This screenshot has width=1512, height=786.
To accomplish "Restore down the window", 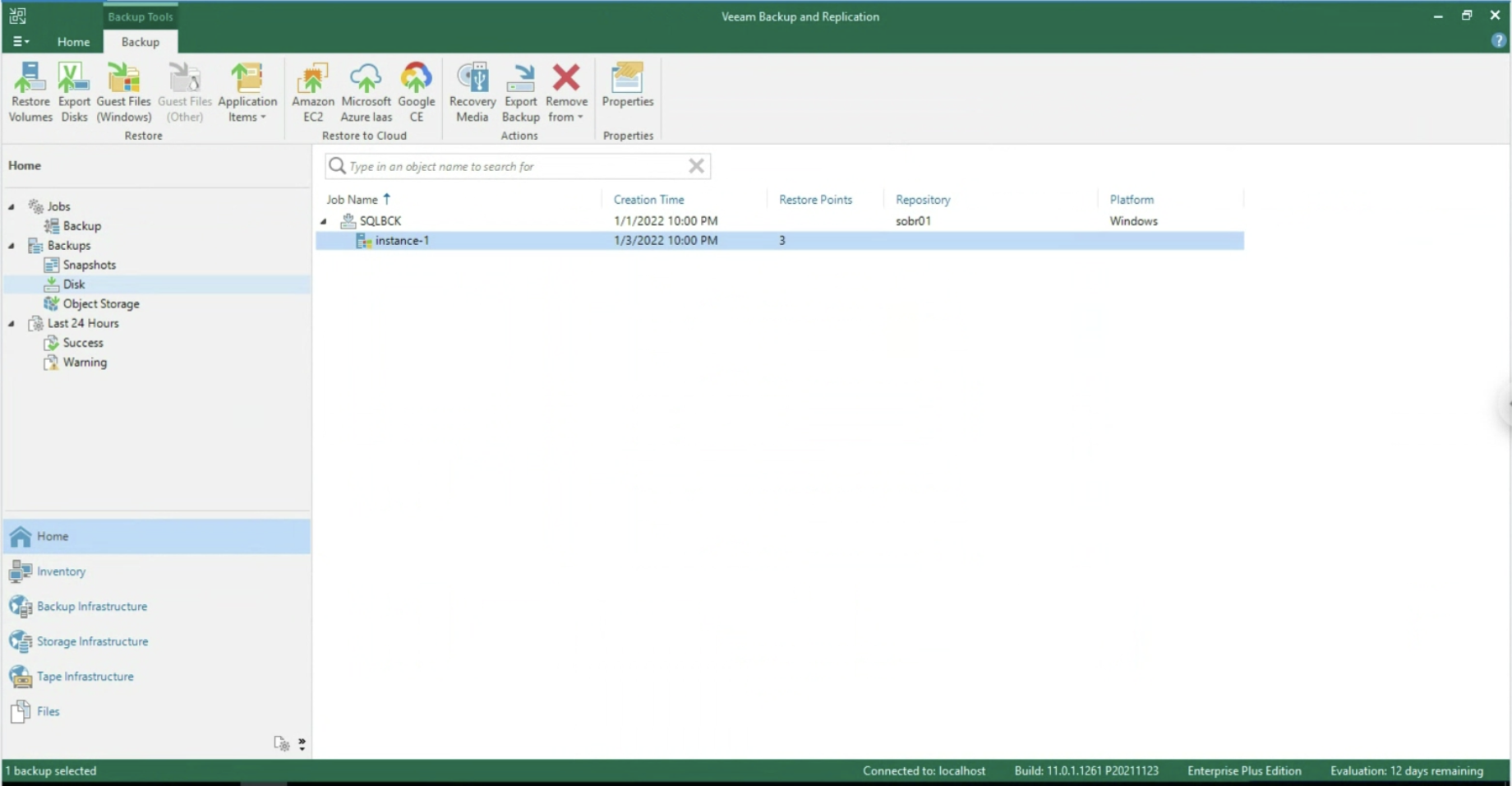I will [1467, 16].
